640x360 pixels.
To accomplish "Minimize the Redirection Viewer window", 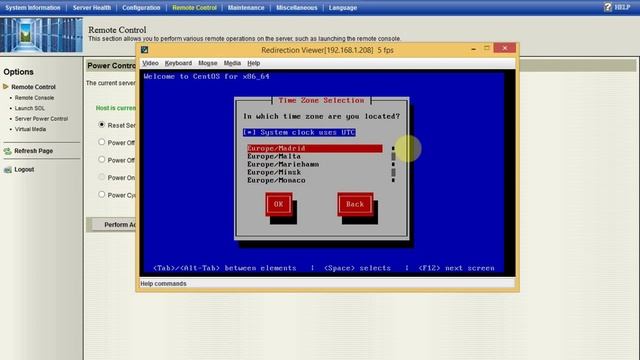I will (x=473, y=49).
